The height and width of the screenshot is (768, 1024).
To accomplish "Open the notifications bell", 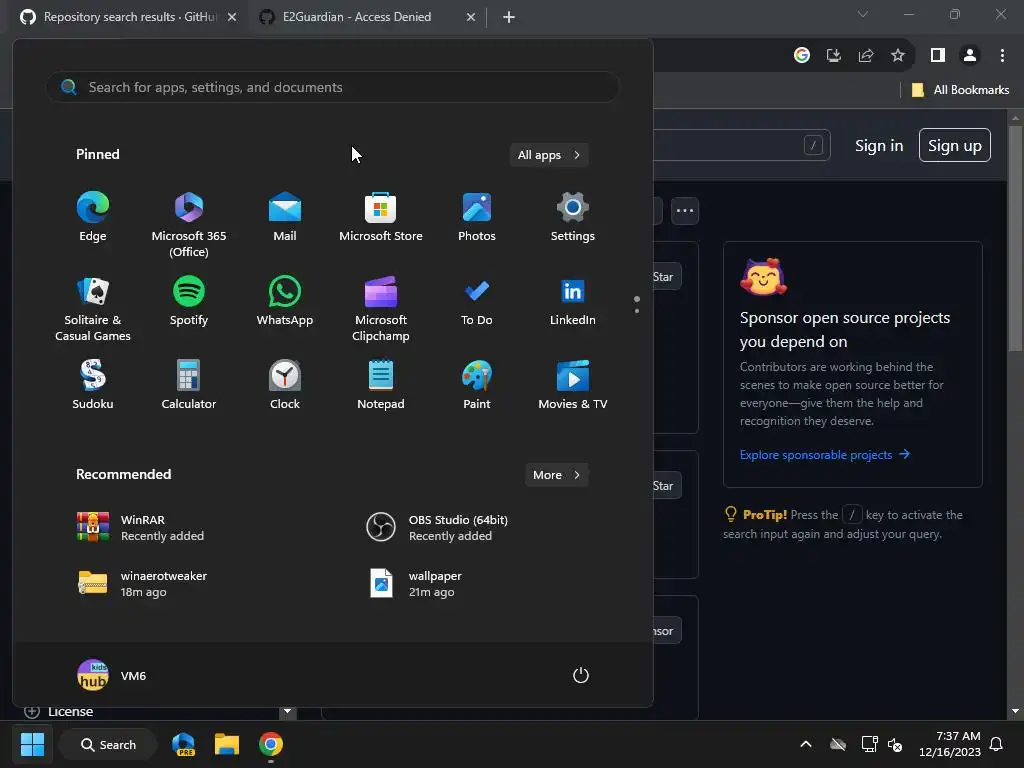I will [x=996, y=744].
